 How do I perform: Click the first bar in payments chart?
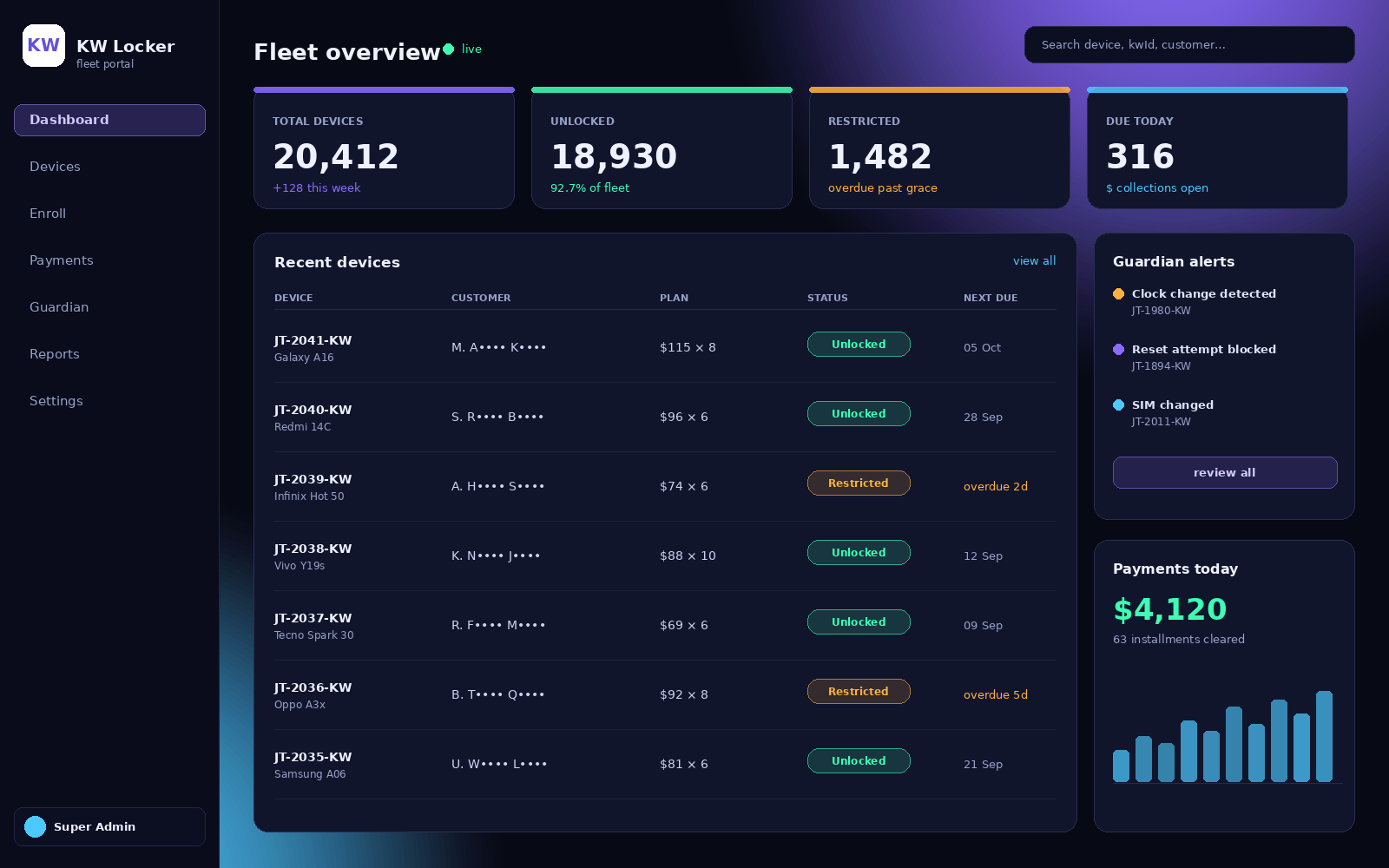[1121, 766]
